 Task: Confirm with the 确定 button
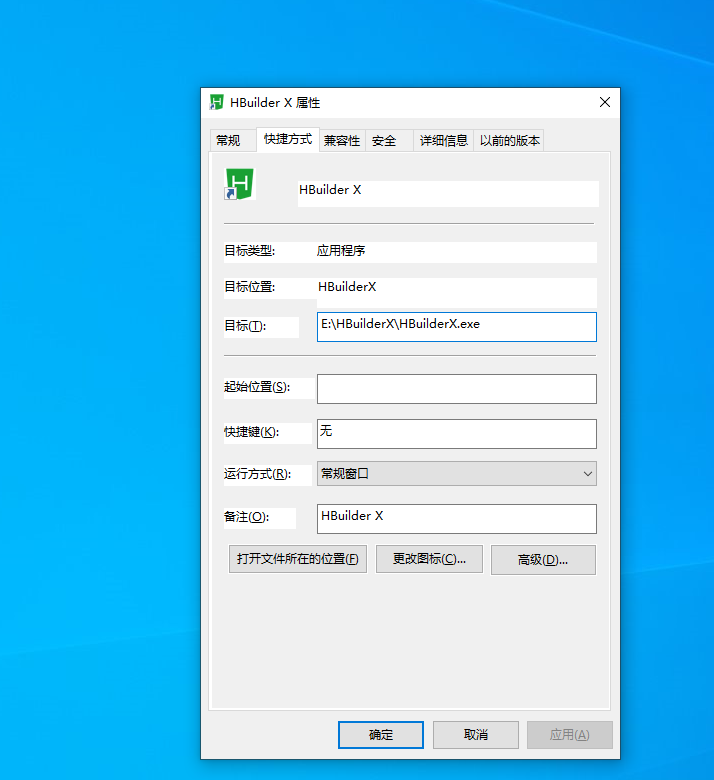tap(380, 735)
